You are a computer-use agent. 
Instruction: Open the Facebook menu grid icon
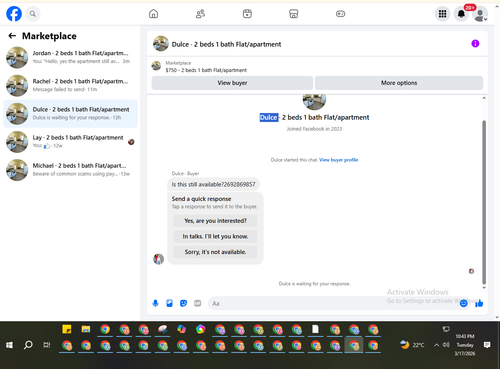[x=442, y=14]
